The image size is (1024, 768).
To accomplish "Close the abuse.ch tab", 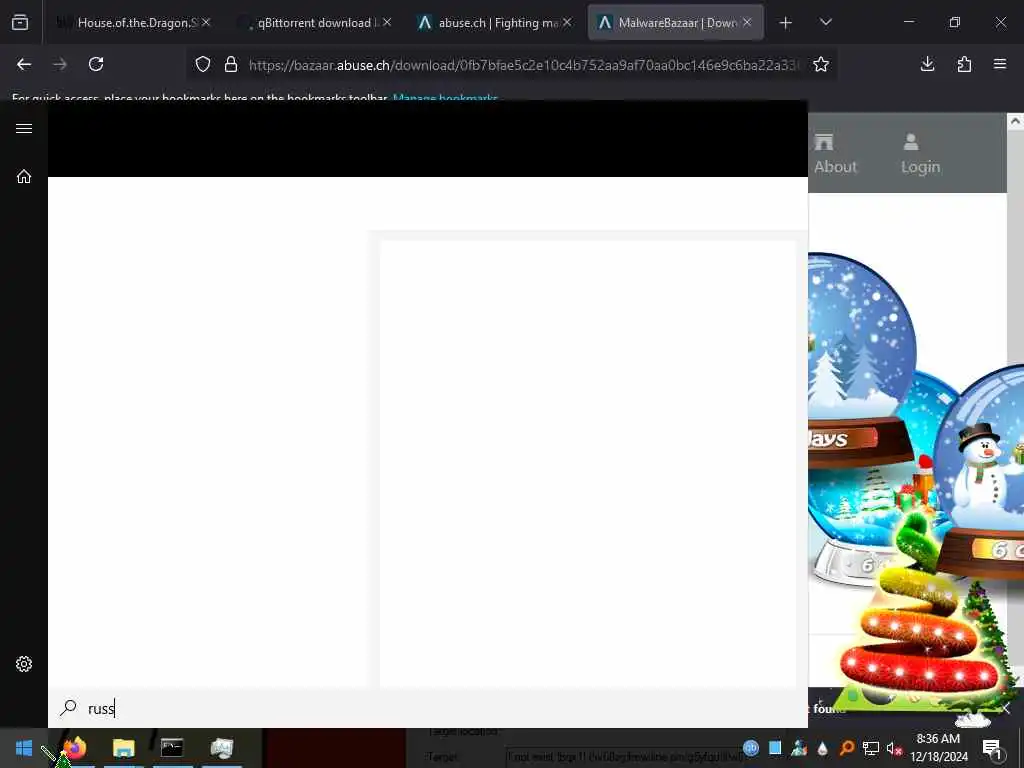I will (567, 22).
